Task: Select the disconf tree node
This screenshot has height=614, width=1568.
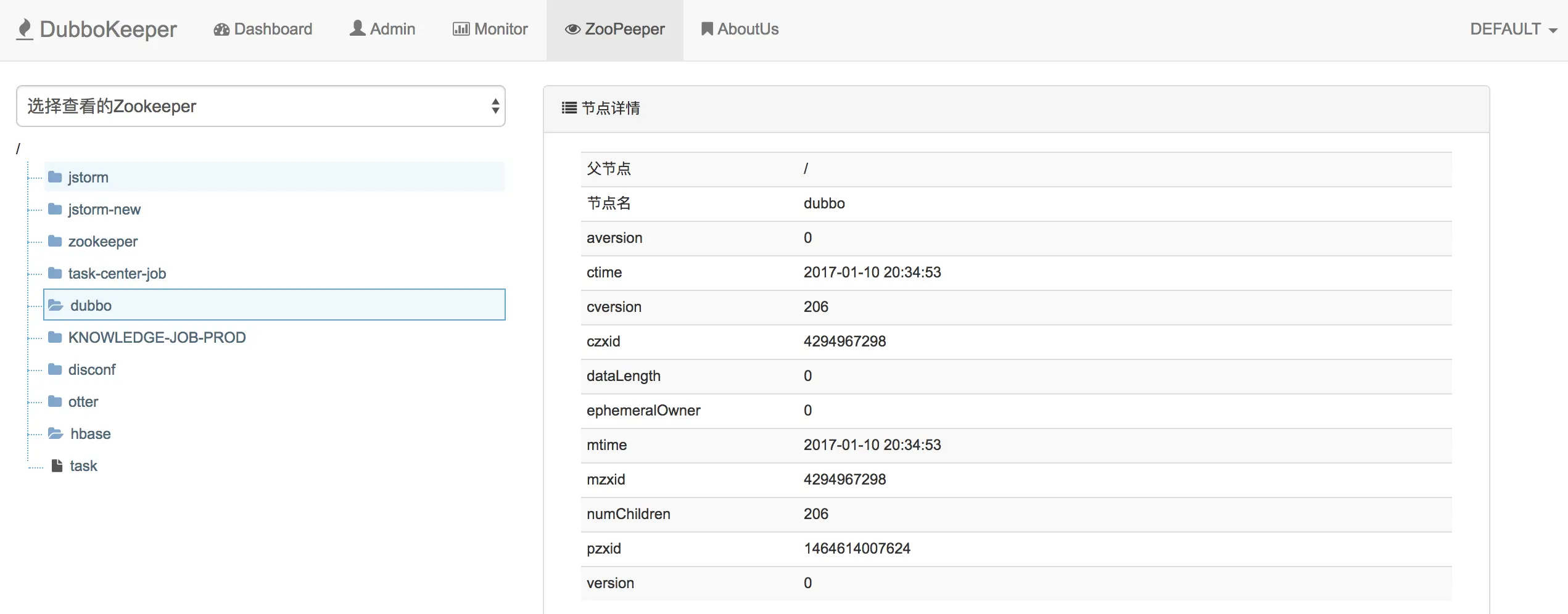Action: click(92, 369)
